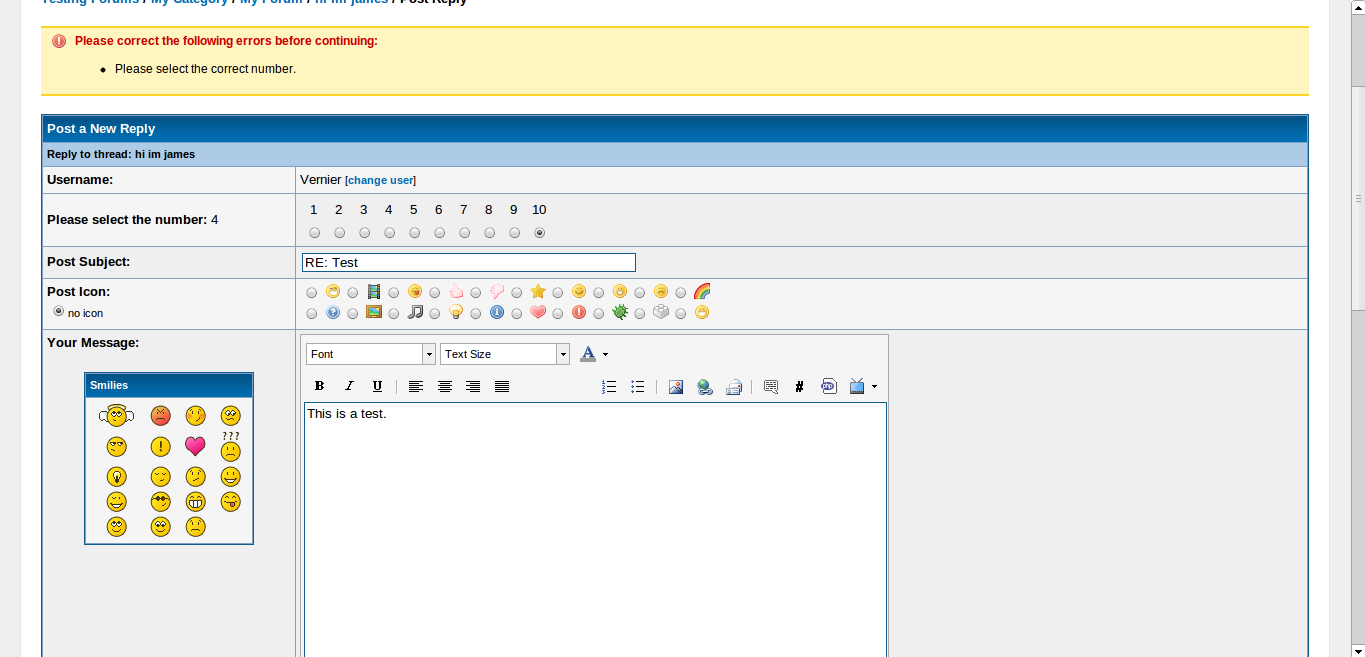Click the 'Post a New Reply' header
This screenshot has width=1365, height=657.
click(x=101, y=129)
